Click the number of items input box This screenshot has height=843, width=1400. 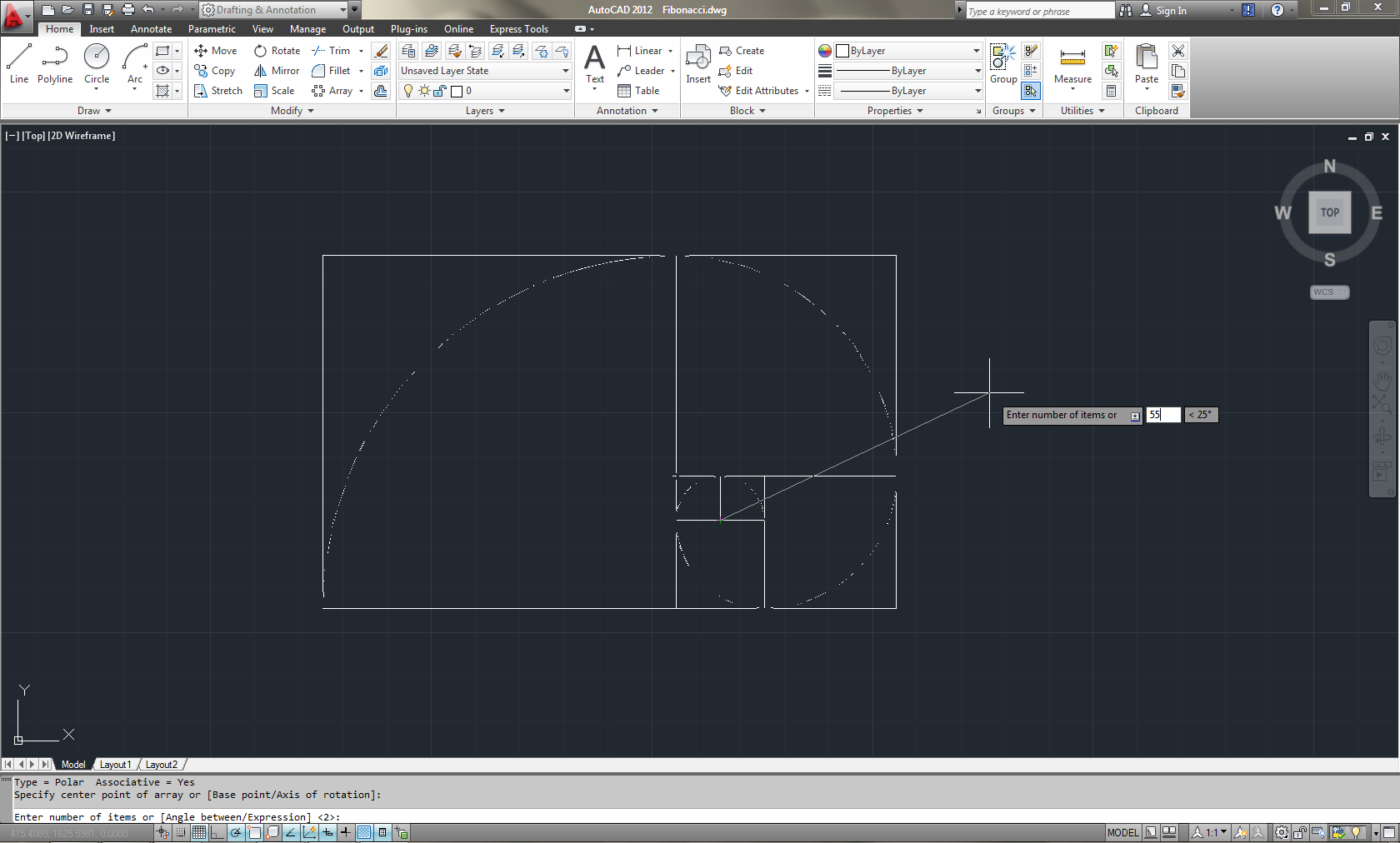pos(1163,415)
